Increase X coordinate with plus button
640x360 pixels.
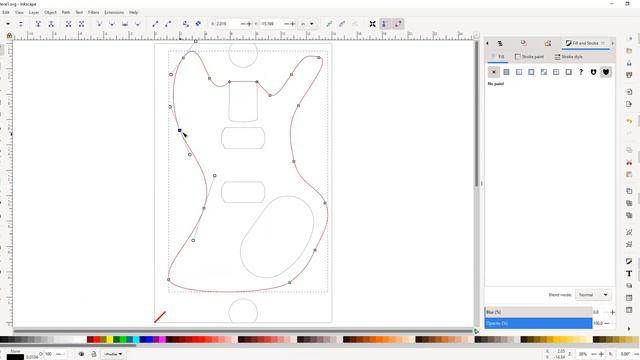[249, 24]
